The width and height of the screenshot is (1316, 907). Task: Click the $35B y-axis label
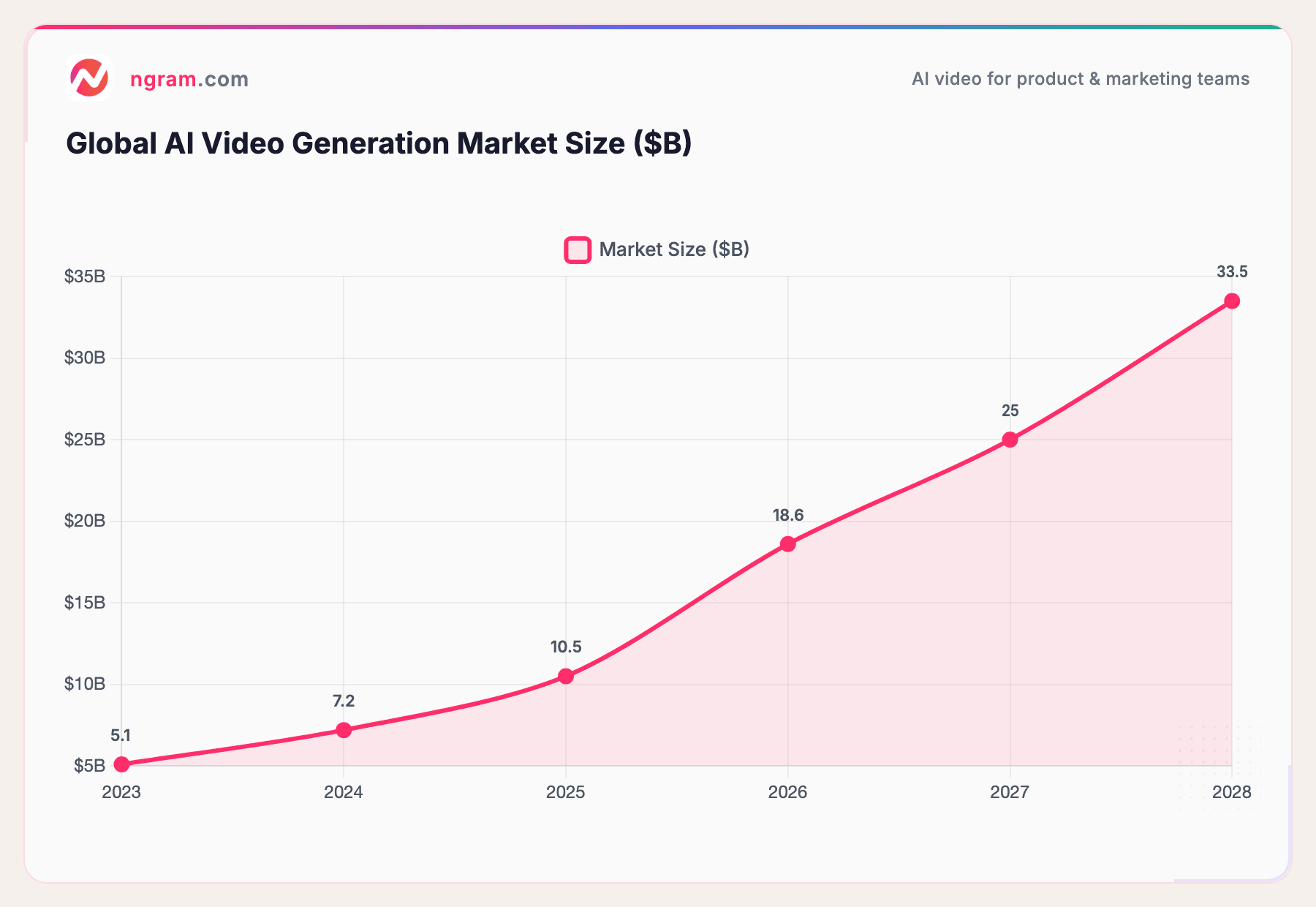click(86, 274)
